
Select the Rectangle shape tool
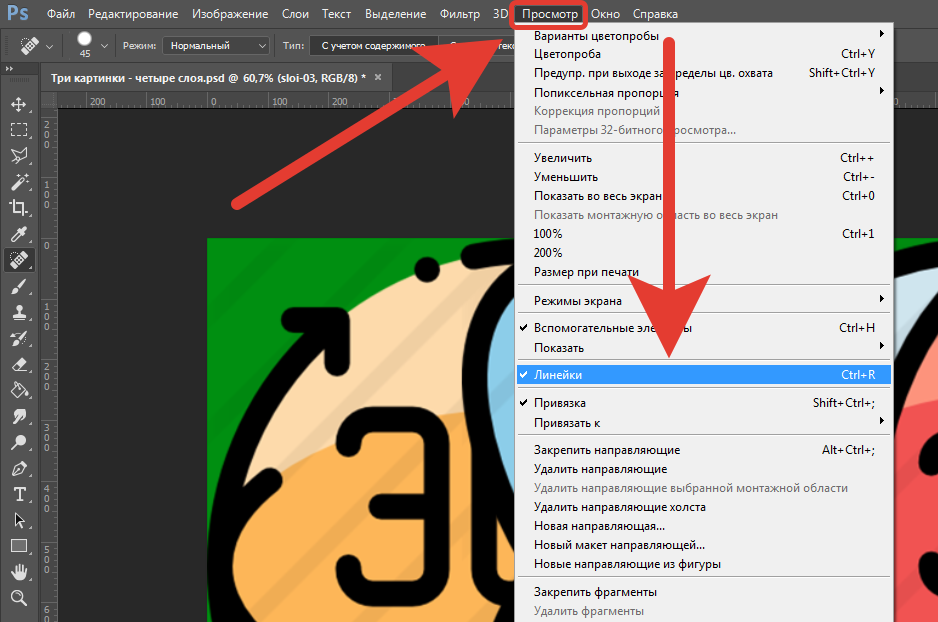point(19,547)
